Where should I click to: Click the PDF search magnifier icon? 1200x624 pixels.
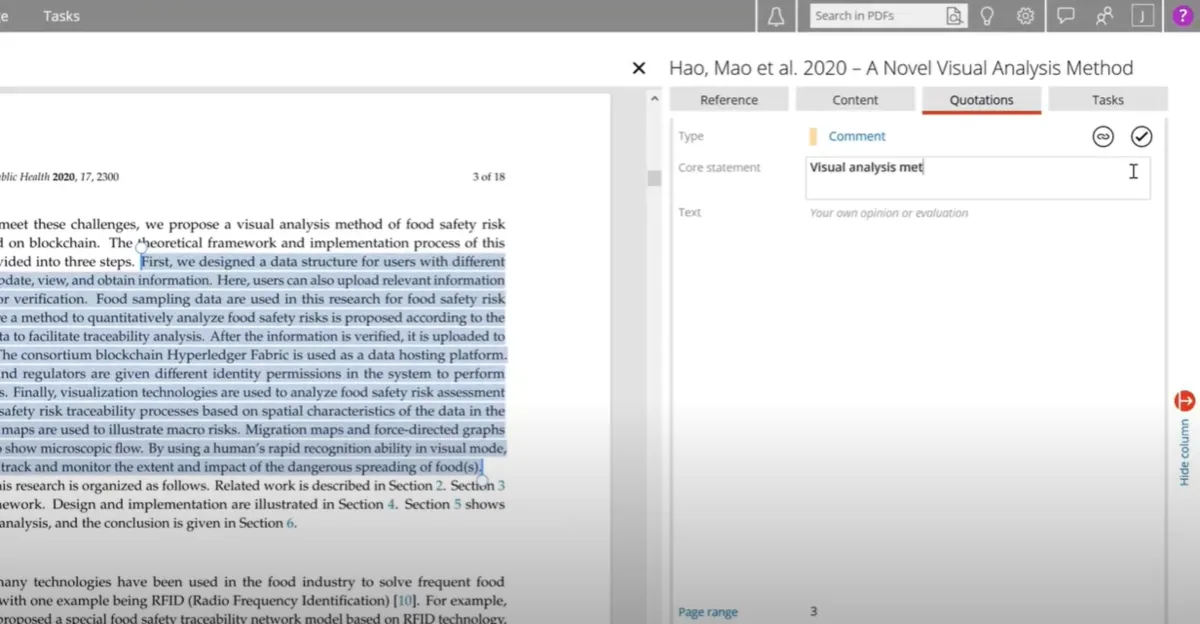click(x=955, y=16)
